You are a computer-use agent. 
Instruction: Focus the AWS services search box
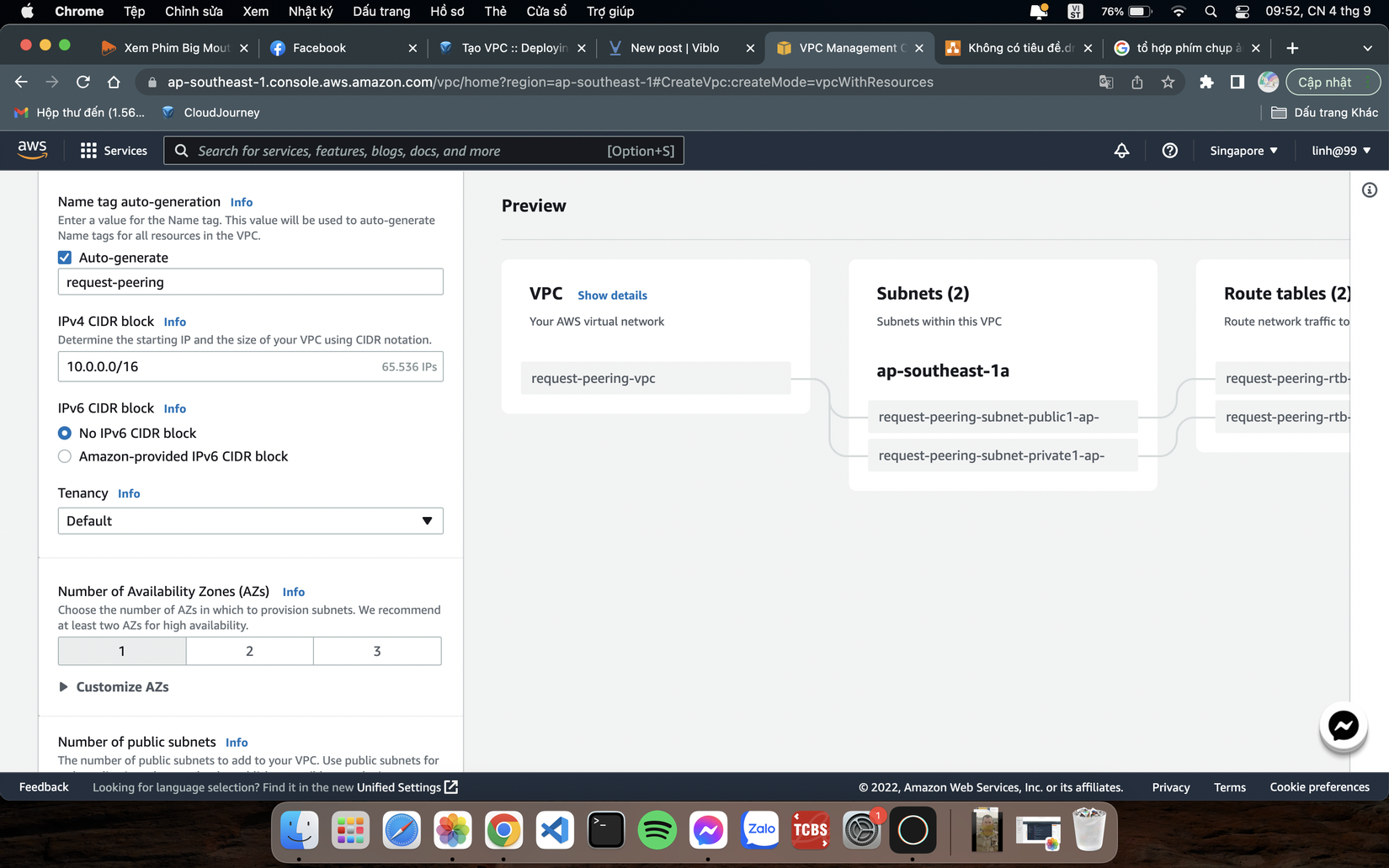(423, 151)
